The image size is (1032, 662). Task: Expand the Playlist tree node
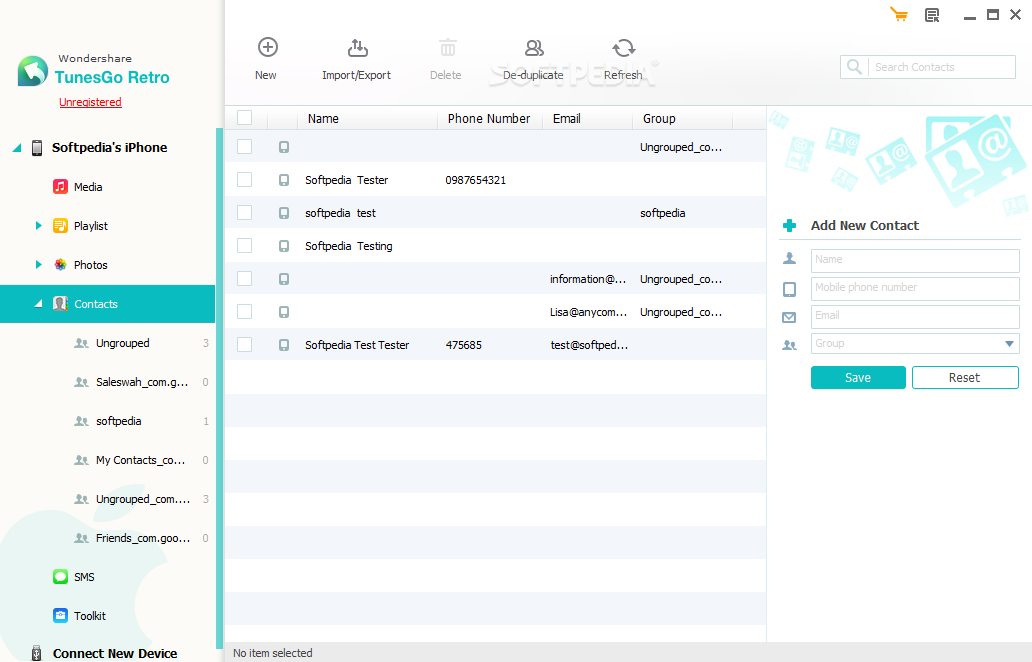[x=38, y=226]
